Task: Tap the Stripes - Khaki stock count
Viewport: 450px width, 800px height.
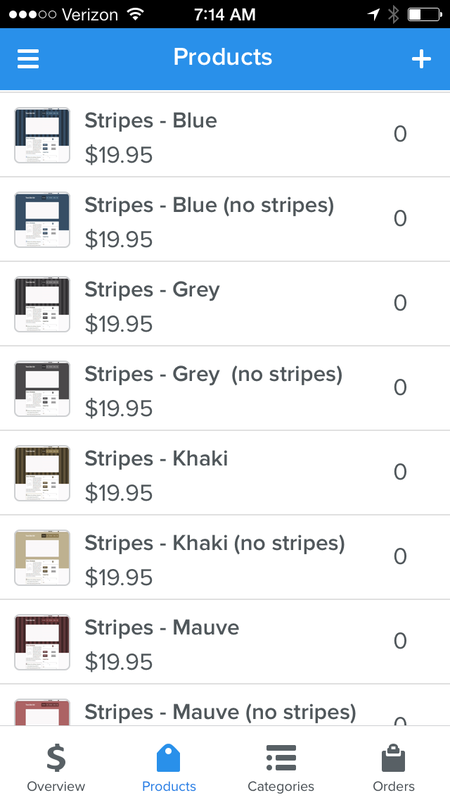Action: (400, 472)
